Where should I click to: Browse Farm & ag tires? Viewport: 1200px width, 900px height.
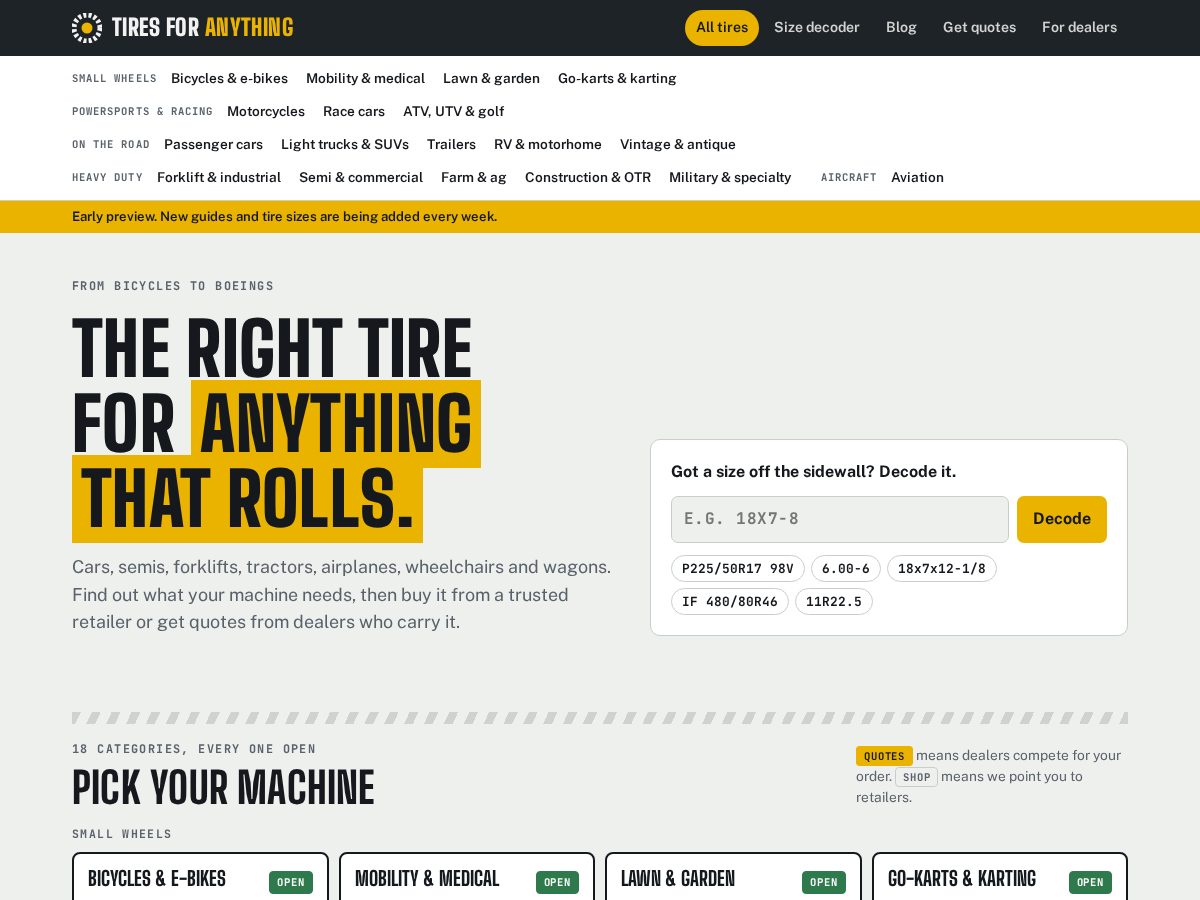tap(474, 177)
